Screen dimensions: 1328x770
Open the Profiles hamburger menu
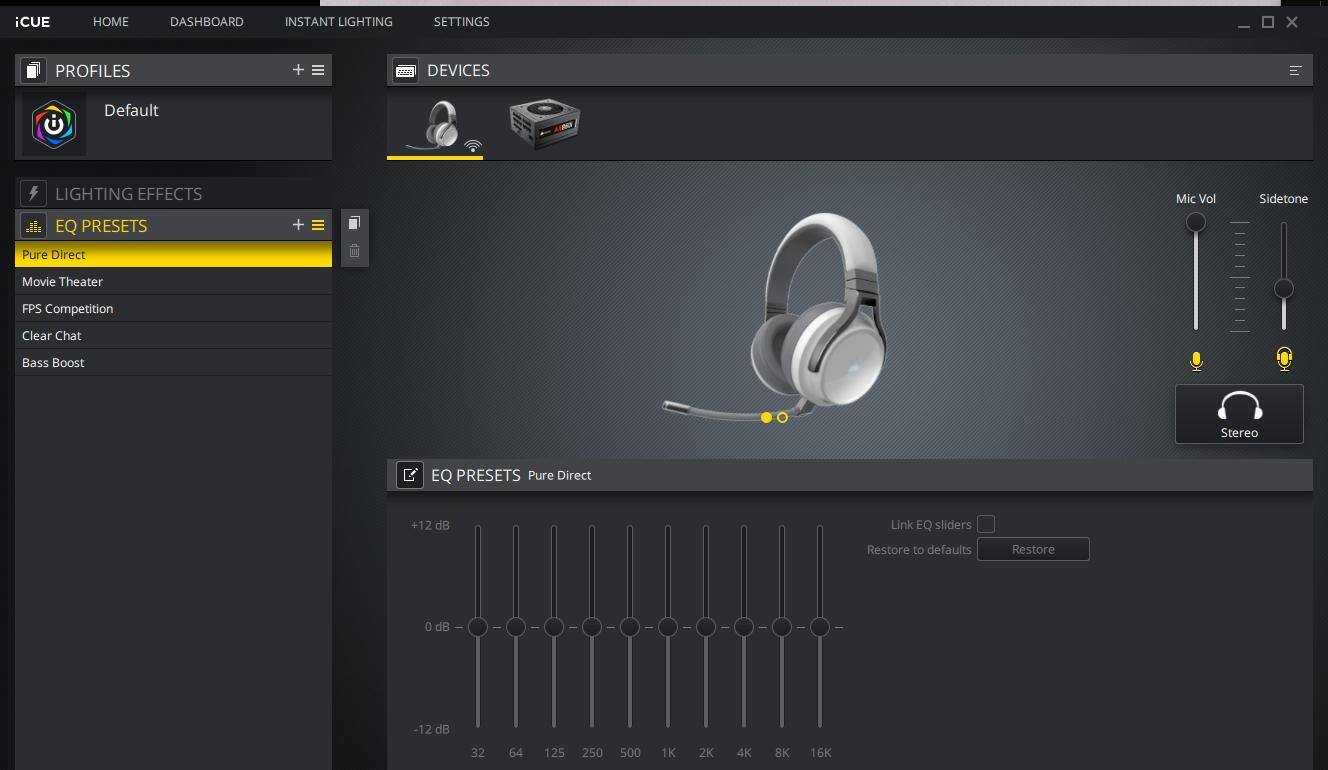coord(318,70)
